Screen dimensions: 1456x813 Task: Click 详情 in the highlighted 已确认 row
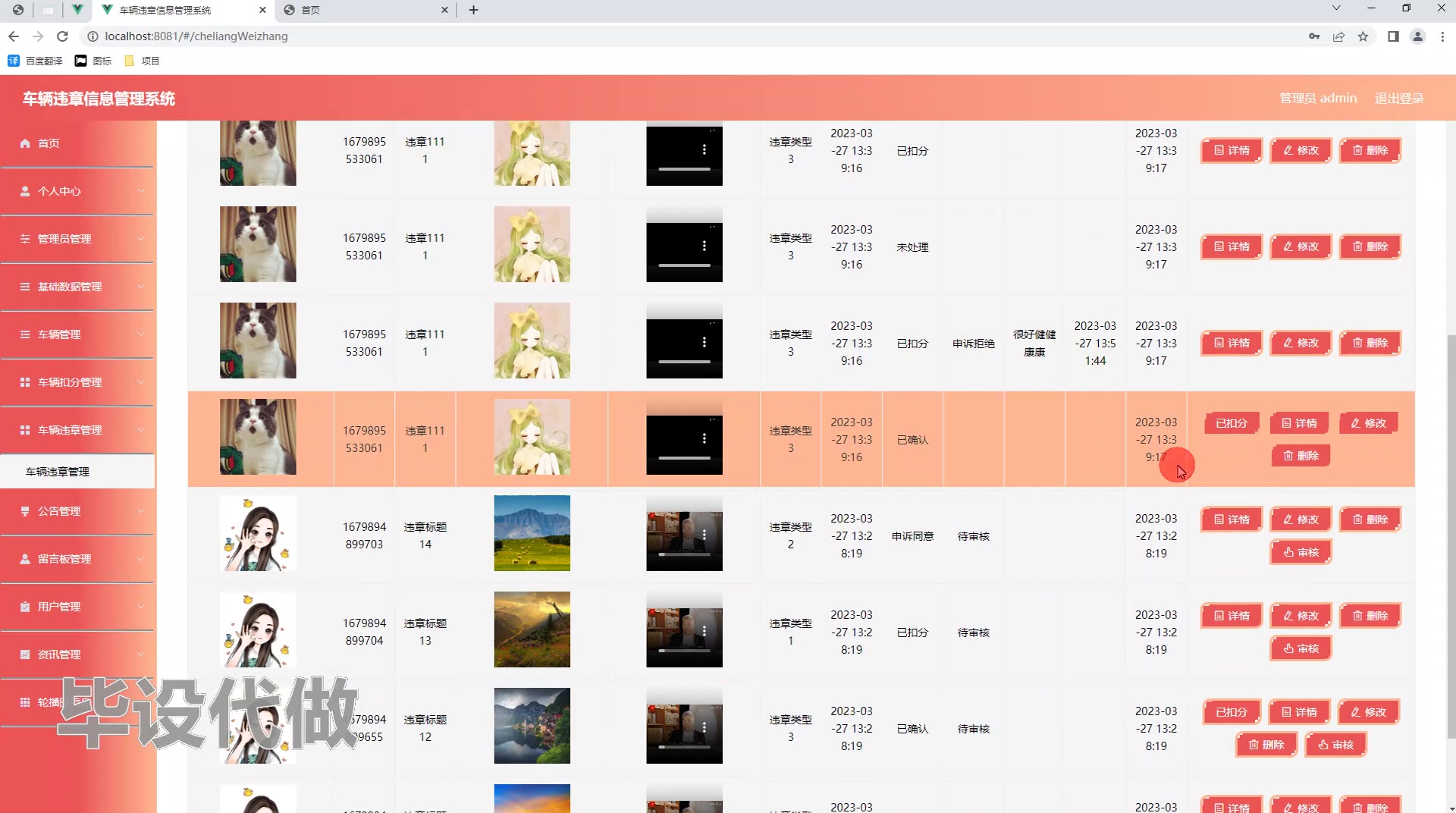[1299, 423]
